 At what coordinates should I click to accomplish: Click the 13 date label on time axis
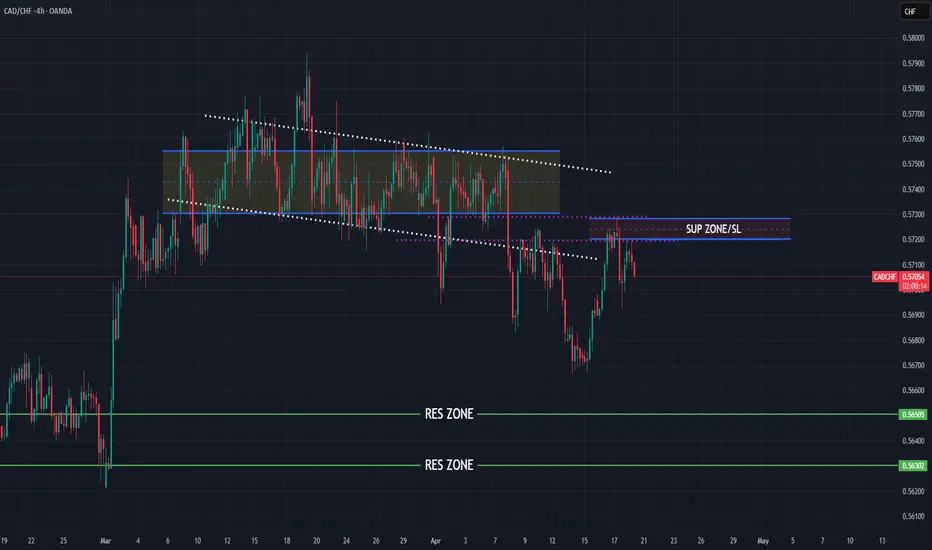882,540
